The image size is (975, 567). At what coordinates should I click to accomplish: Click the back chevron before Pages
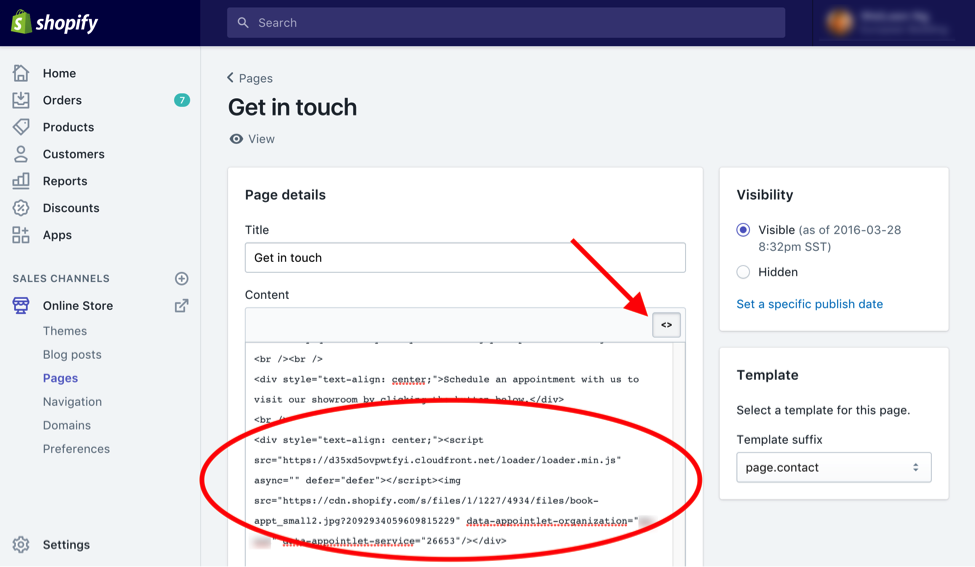pyautogui.click(x=230, y=78)
